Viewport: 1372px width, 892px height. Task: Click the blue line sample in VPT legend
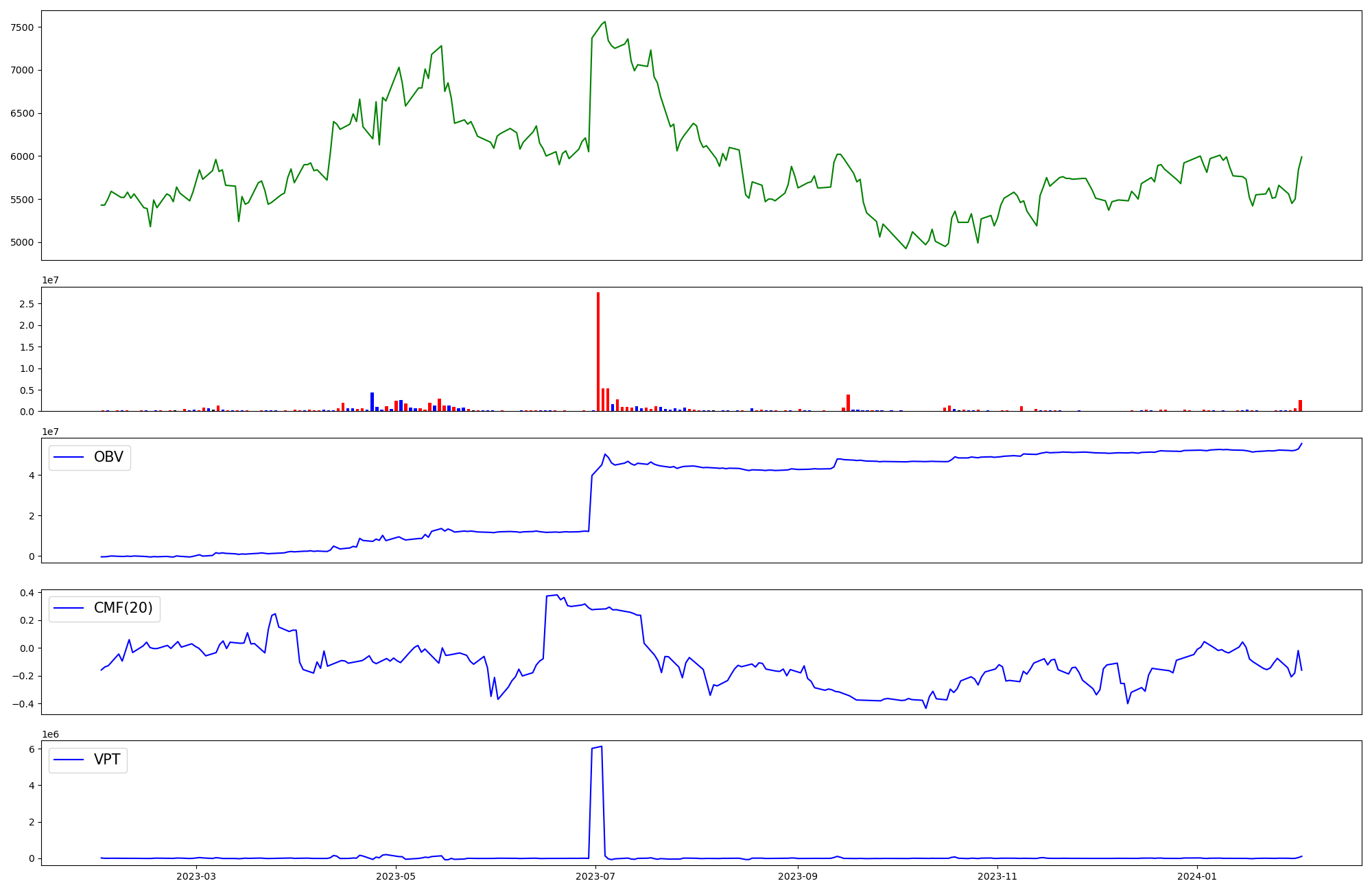69,760
